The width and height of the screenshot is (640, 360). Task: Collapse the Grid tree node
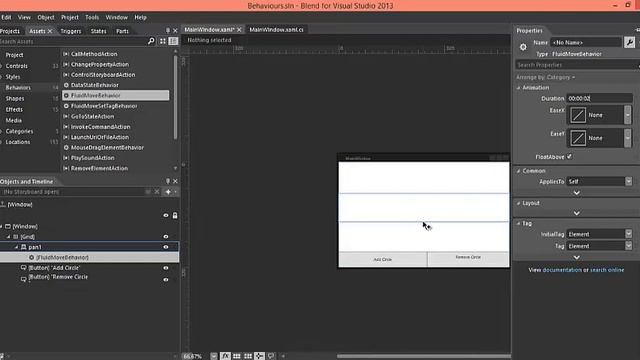[x=8, y=236]
